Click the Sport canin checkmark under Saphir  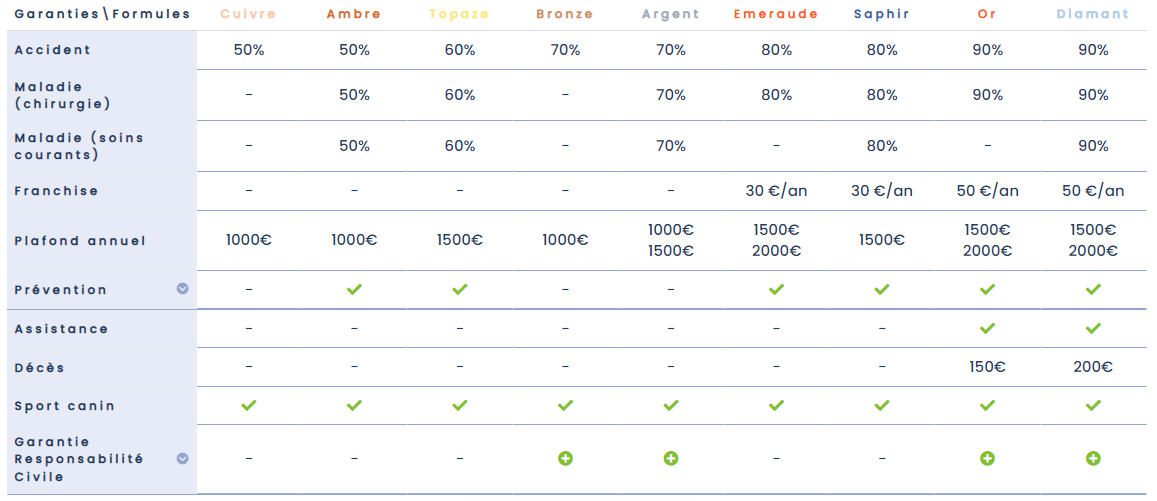point(882,405)
